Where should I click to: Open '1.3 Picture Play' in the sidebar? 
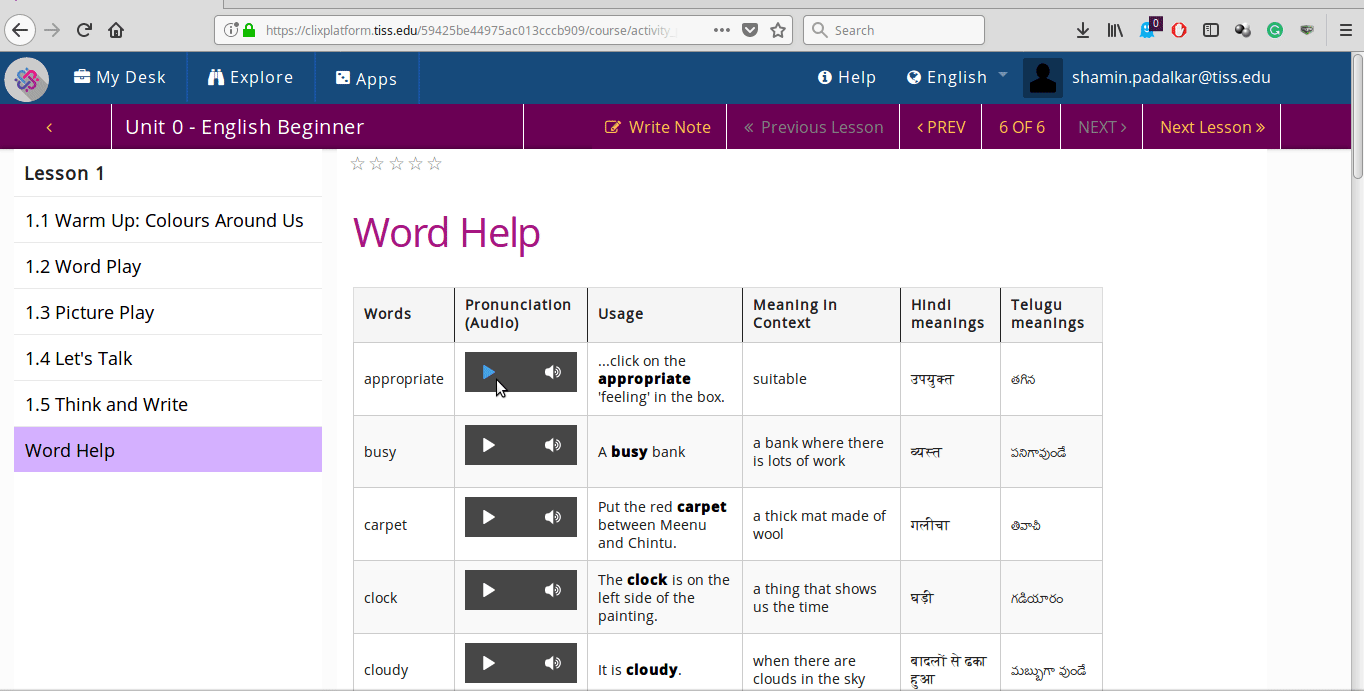pos(90,312)
